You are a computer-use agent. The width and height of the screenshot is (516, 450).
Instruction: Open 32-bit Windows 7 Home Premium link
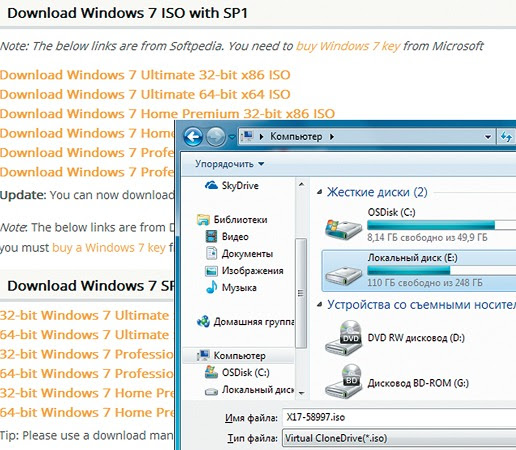point(87,393)
